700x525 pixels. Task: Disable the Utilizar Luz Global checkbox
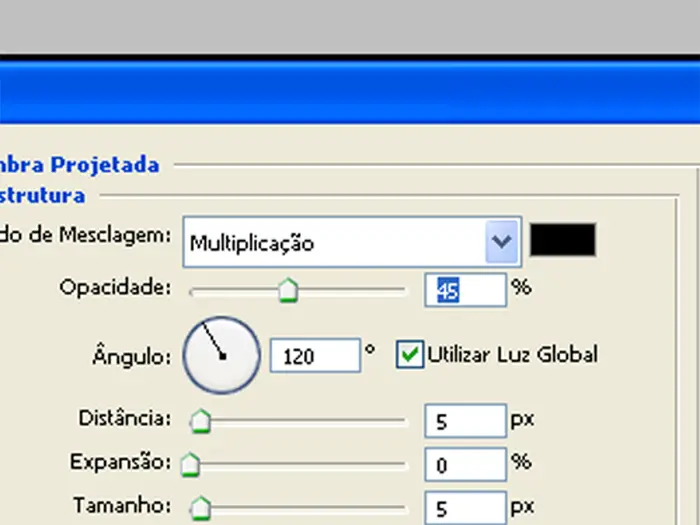pyautogui.click(x=409, y=354)
